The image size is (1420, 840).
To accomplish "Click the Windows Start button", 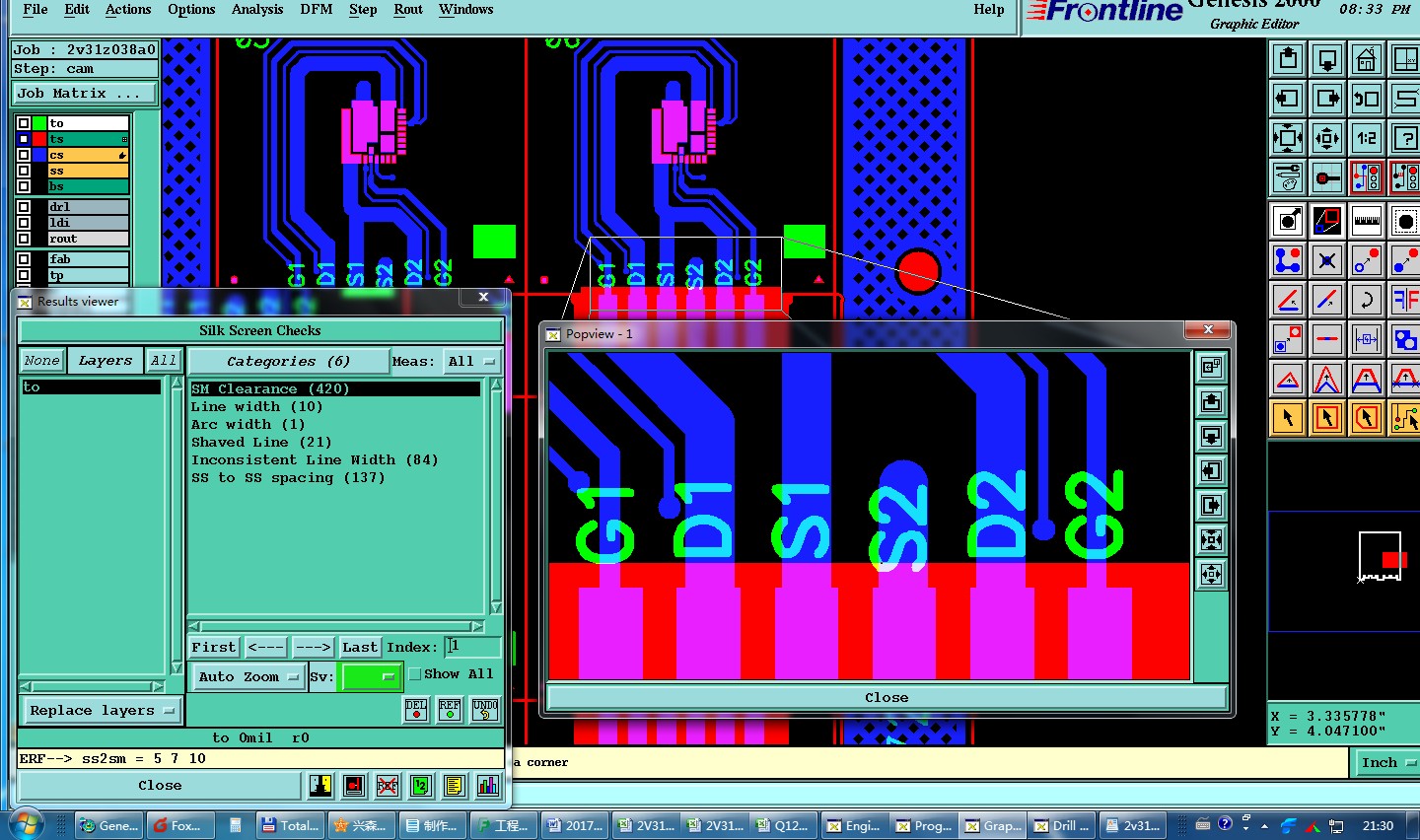I will [26, 825].
